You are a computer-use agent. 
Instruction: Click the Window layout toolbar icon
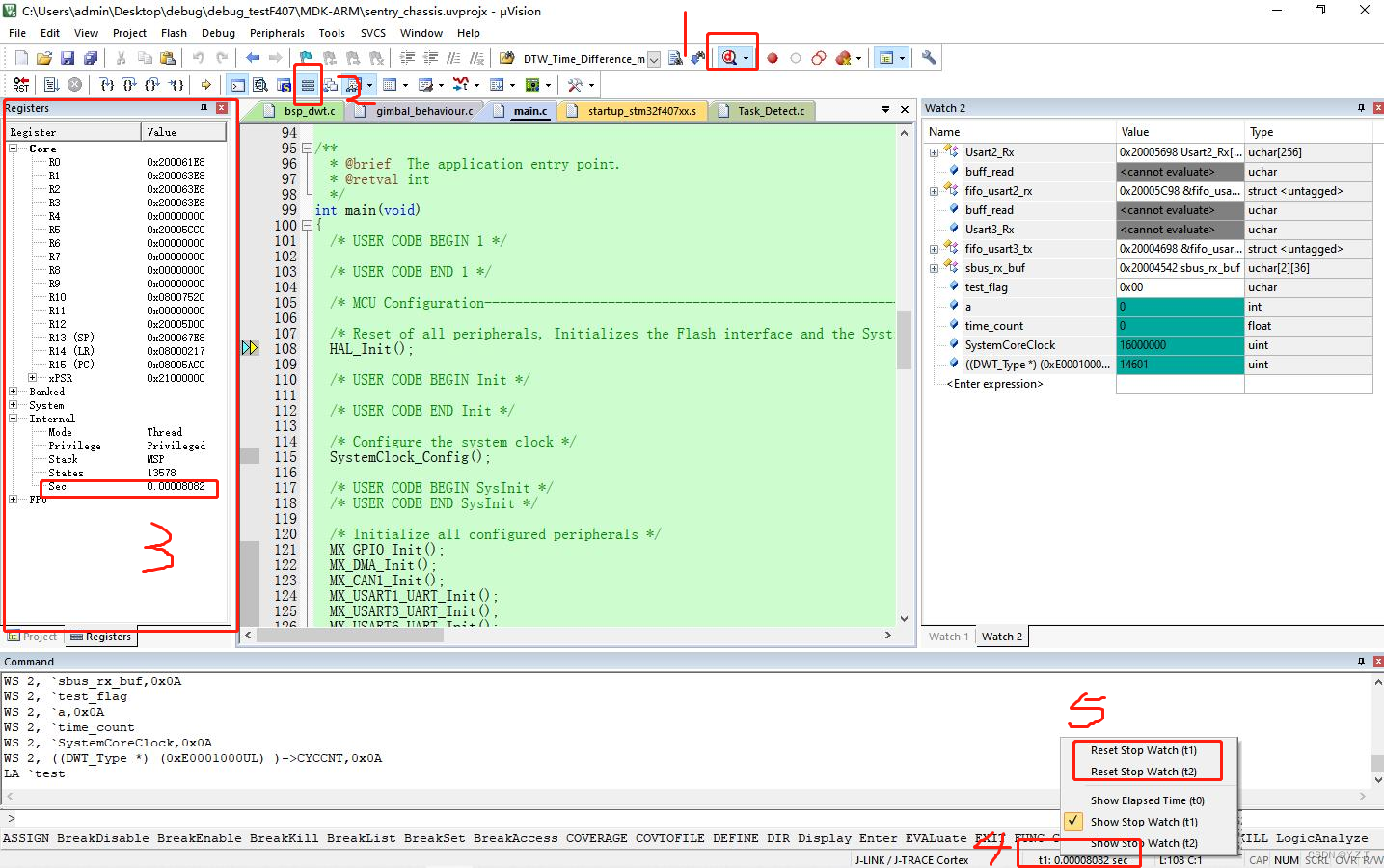(x=886, y=58)
